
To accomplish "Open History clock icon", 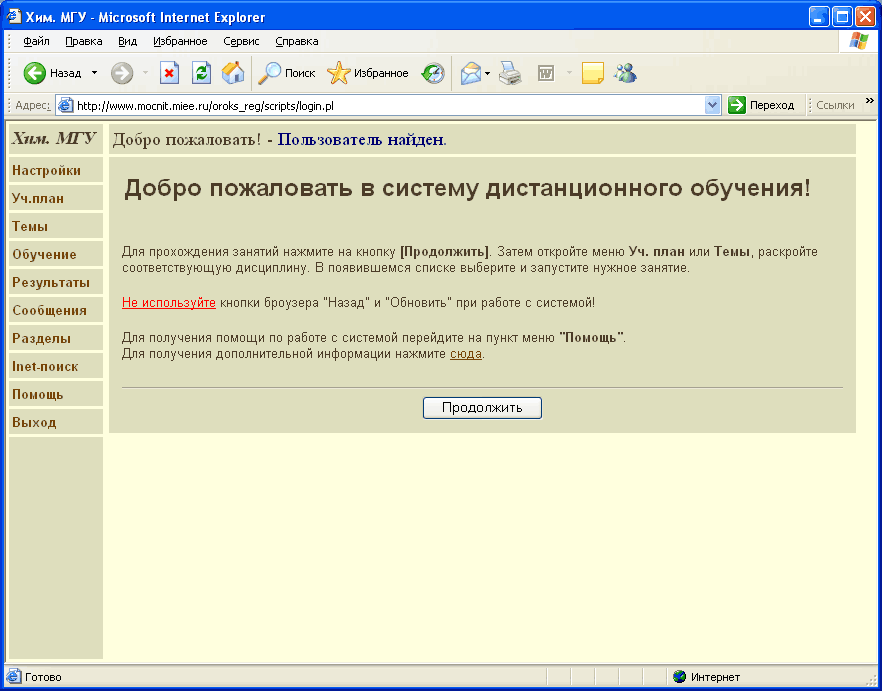I will coord(433,73).
